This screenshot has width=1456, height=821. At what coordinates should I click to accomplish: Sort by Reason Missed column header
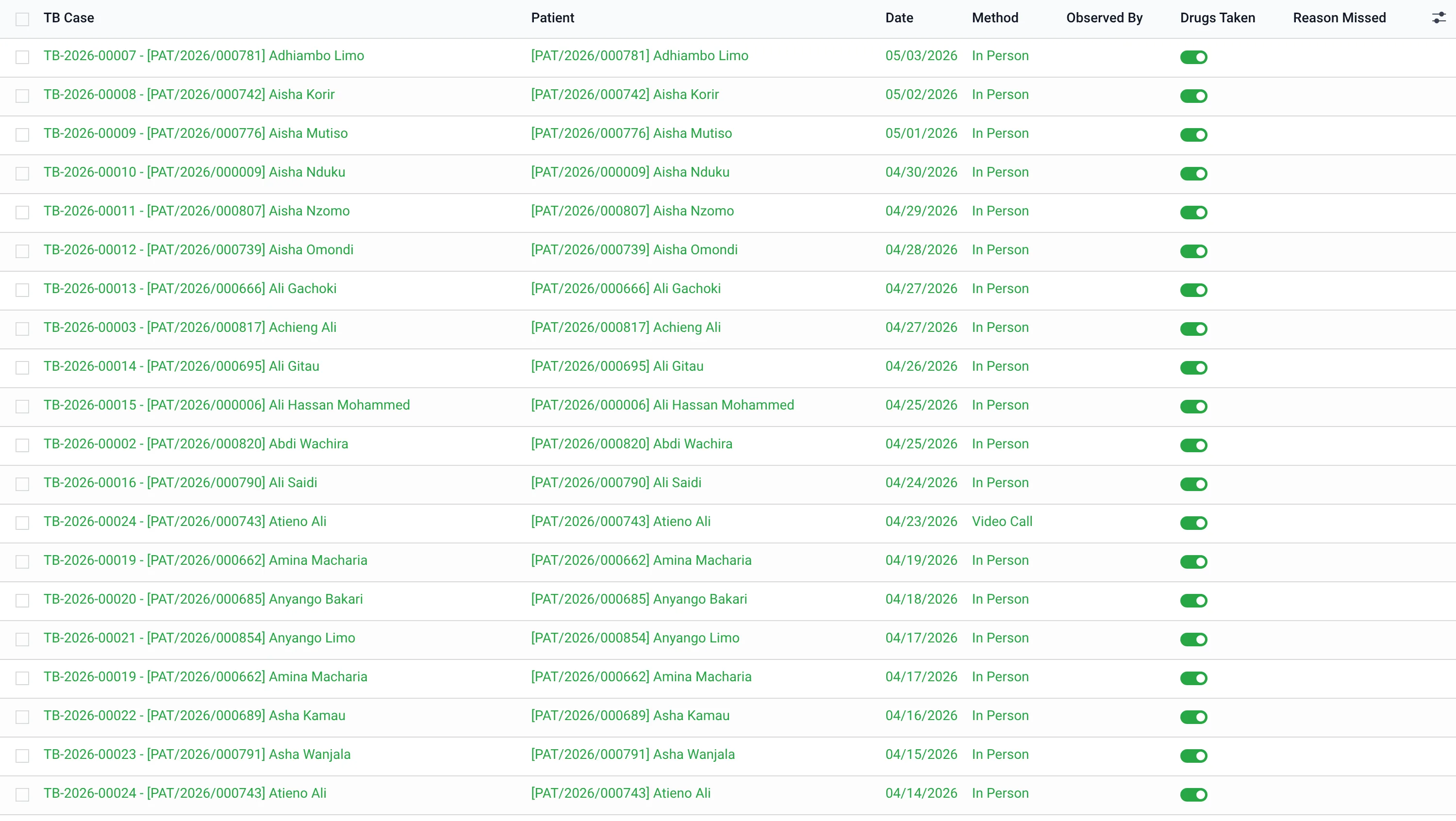pyautogui.click(x=1339, y=18)
